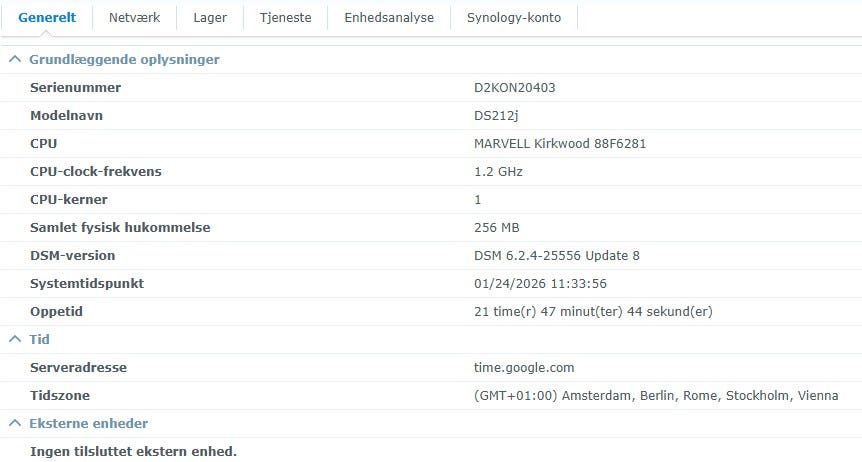Collapse the Eksterne enheder section chevron

pos(15,423)
